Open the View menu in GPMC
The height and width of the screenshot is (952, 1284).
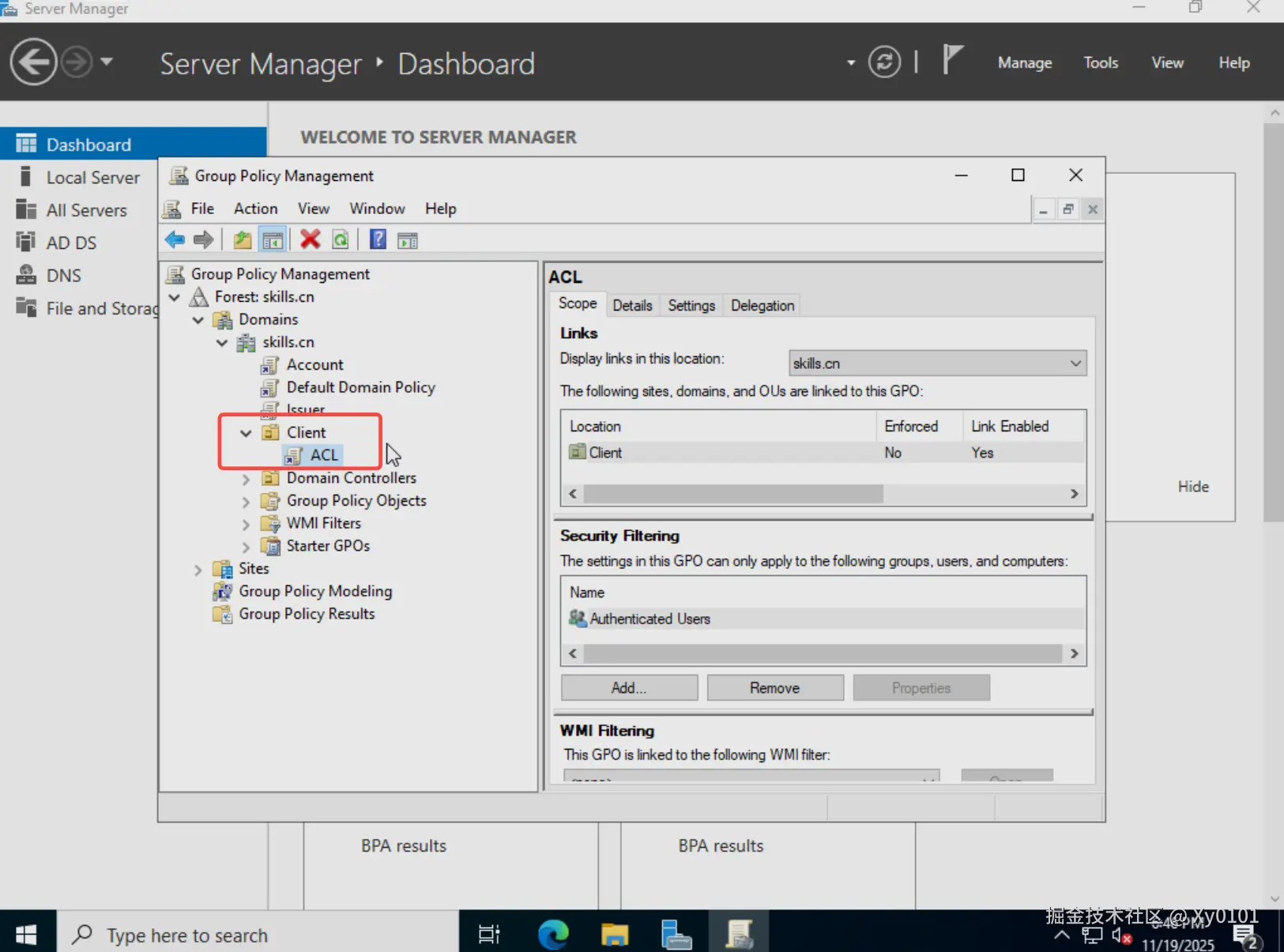[x=313, y=209]
